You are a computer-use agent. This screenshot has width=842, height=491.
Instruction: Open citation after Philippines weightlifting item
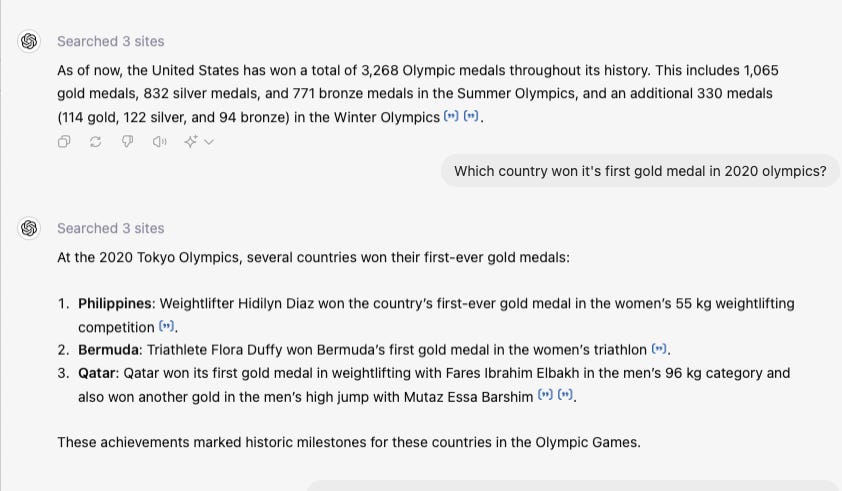166,326
